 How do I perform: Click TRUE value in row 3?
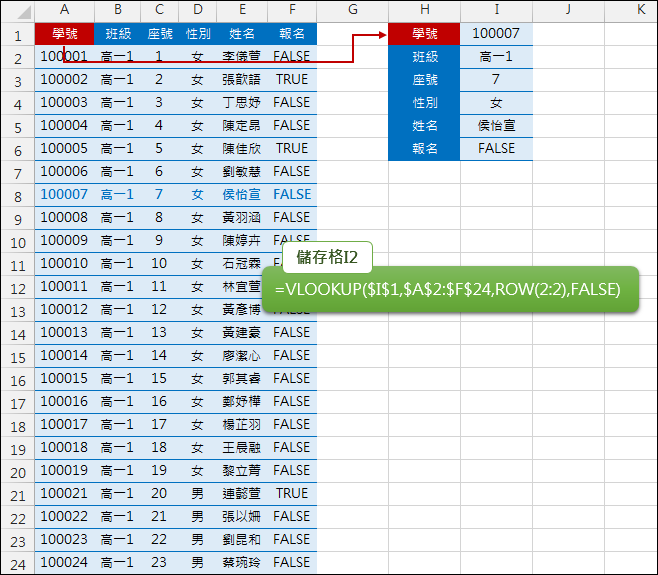(292, 79)
